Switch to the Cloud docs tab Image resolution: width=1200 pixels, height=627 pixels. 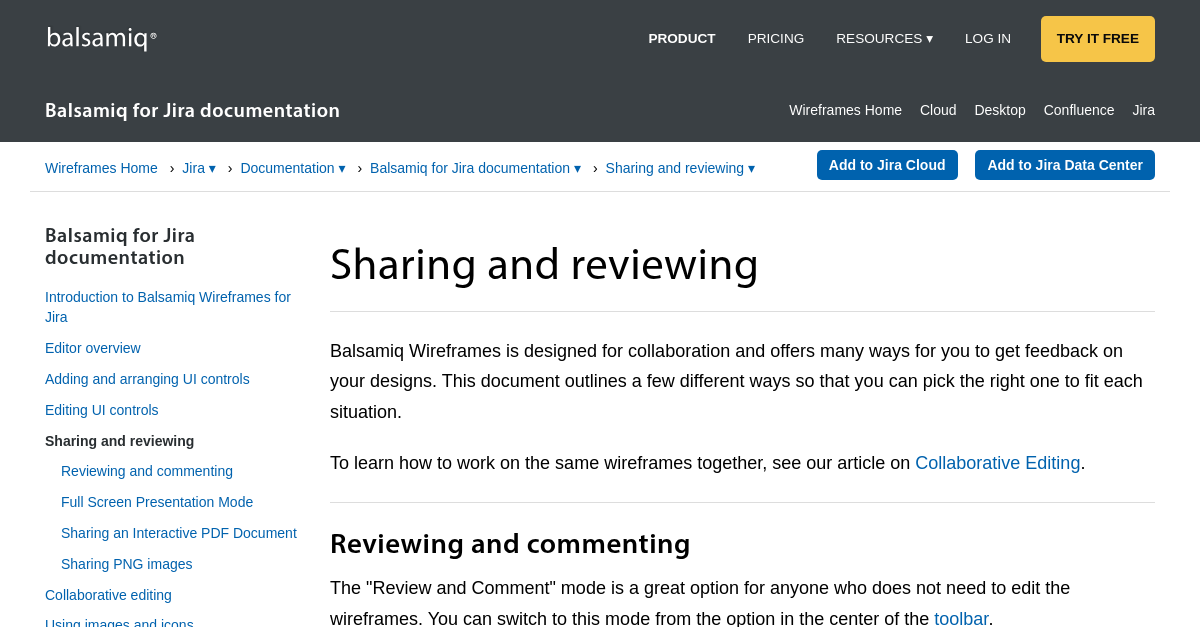tap(937, 110)
